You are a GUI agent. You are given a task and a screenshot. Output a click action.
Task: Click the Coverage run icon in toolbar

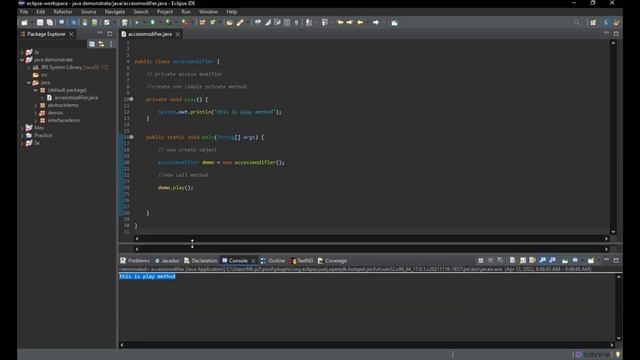[168, 22]
